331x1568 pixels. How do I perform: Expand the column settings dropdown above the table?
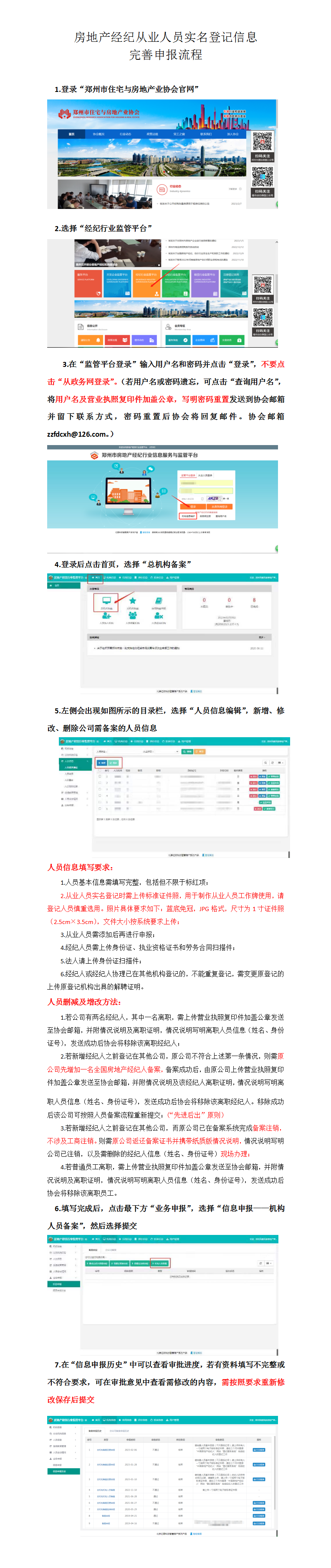pos(280,762)
